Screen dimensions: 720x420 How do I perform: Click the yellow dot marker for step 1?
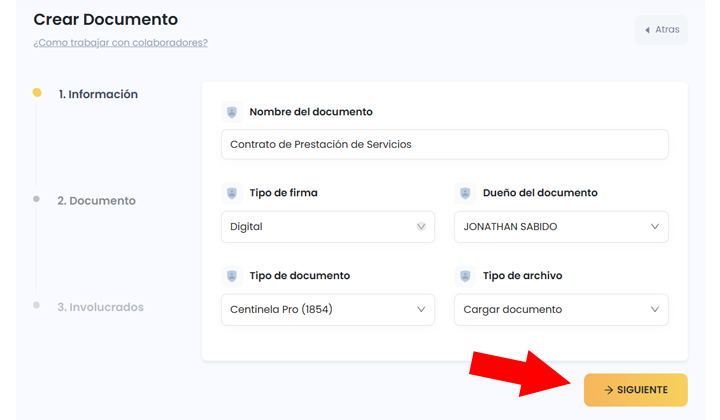[37, 93]
